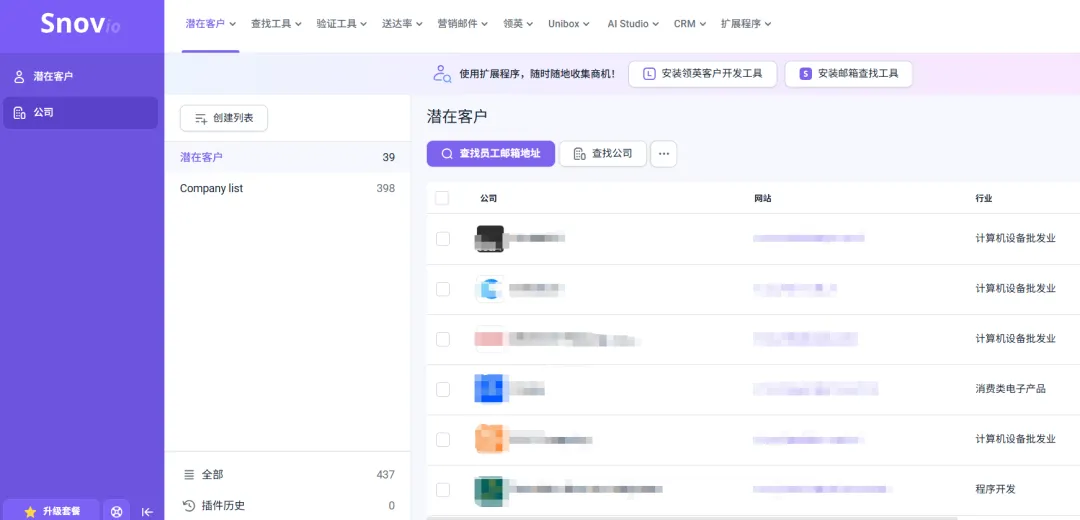Click the Snov.io logo
This screenshot has height=520, width=1080.
tap(80, 23)
